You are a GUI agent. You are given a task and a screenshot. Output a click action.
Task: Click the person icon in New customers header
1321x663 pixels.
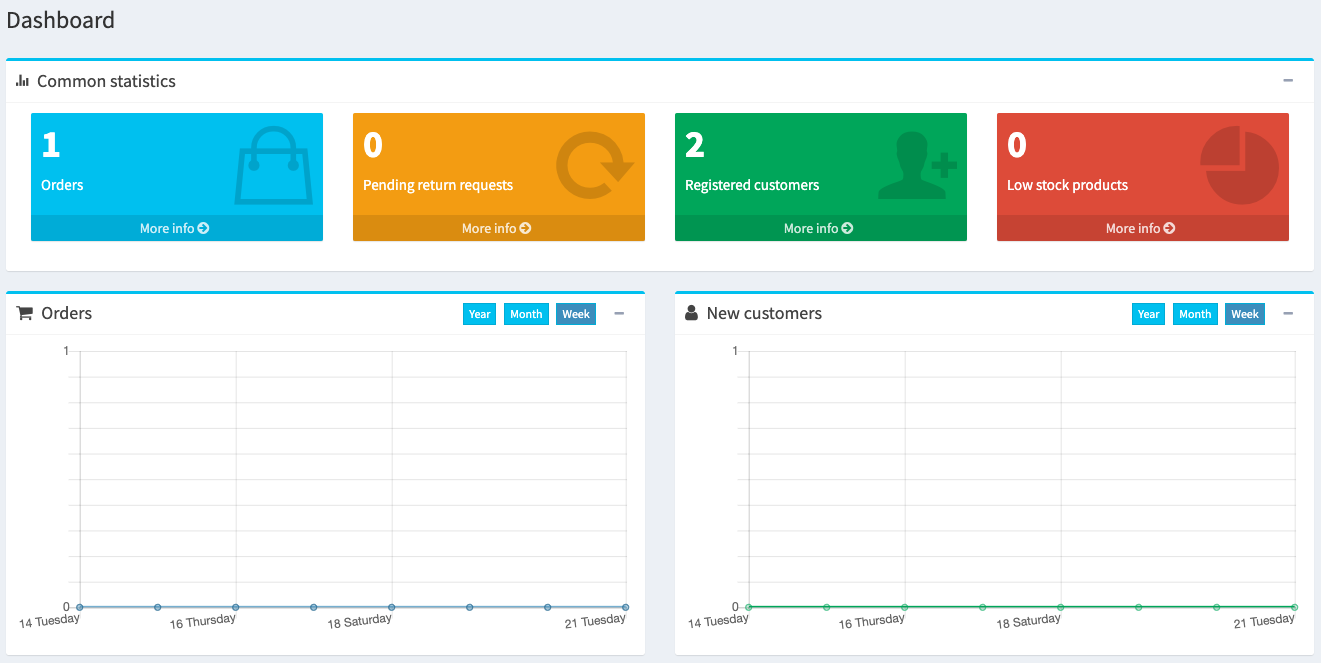691,313
